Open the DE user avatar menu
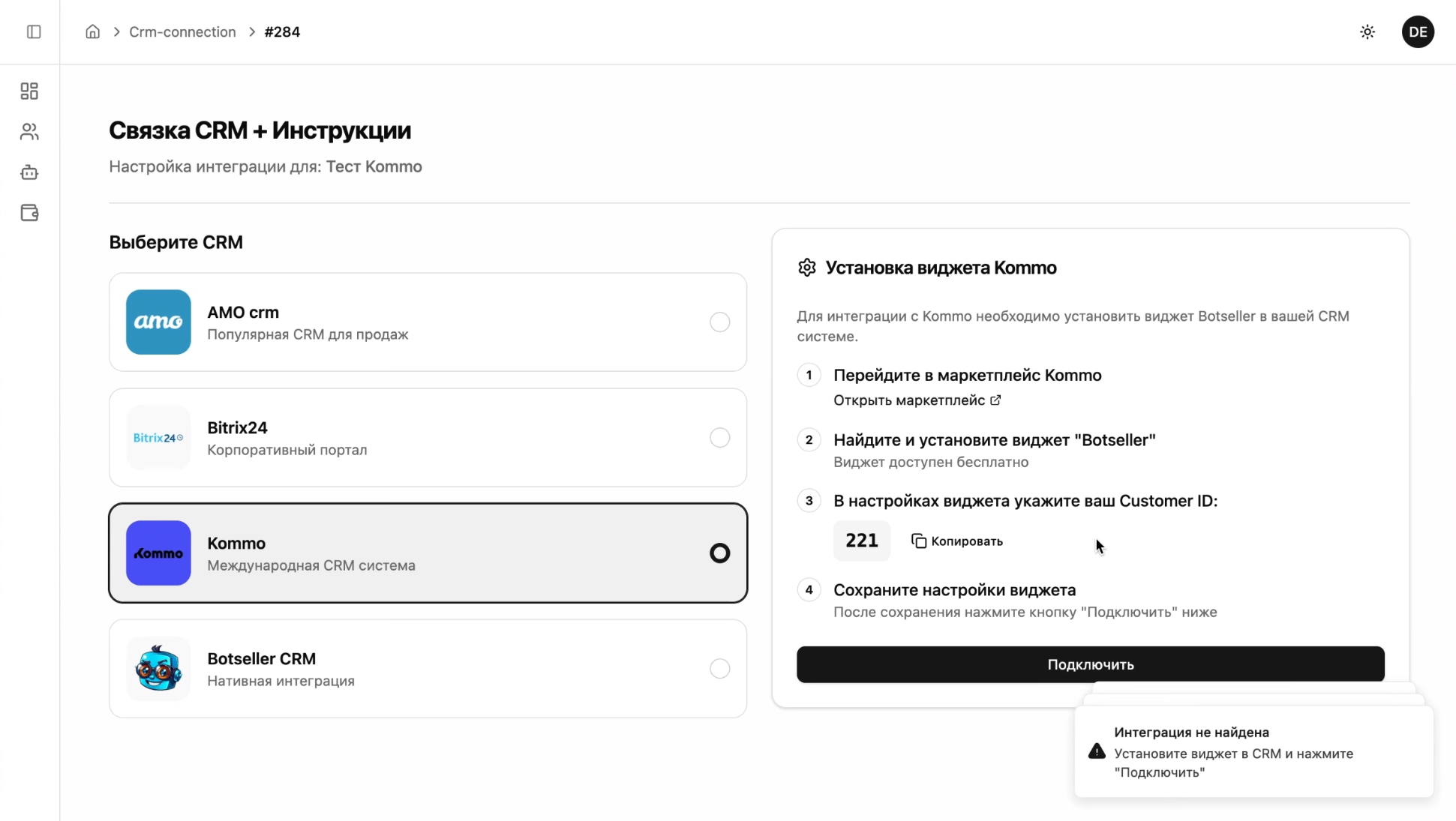Image resolution: width=1456 pixels, height=821 pixels. [x=1418, y=31]
